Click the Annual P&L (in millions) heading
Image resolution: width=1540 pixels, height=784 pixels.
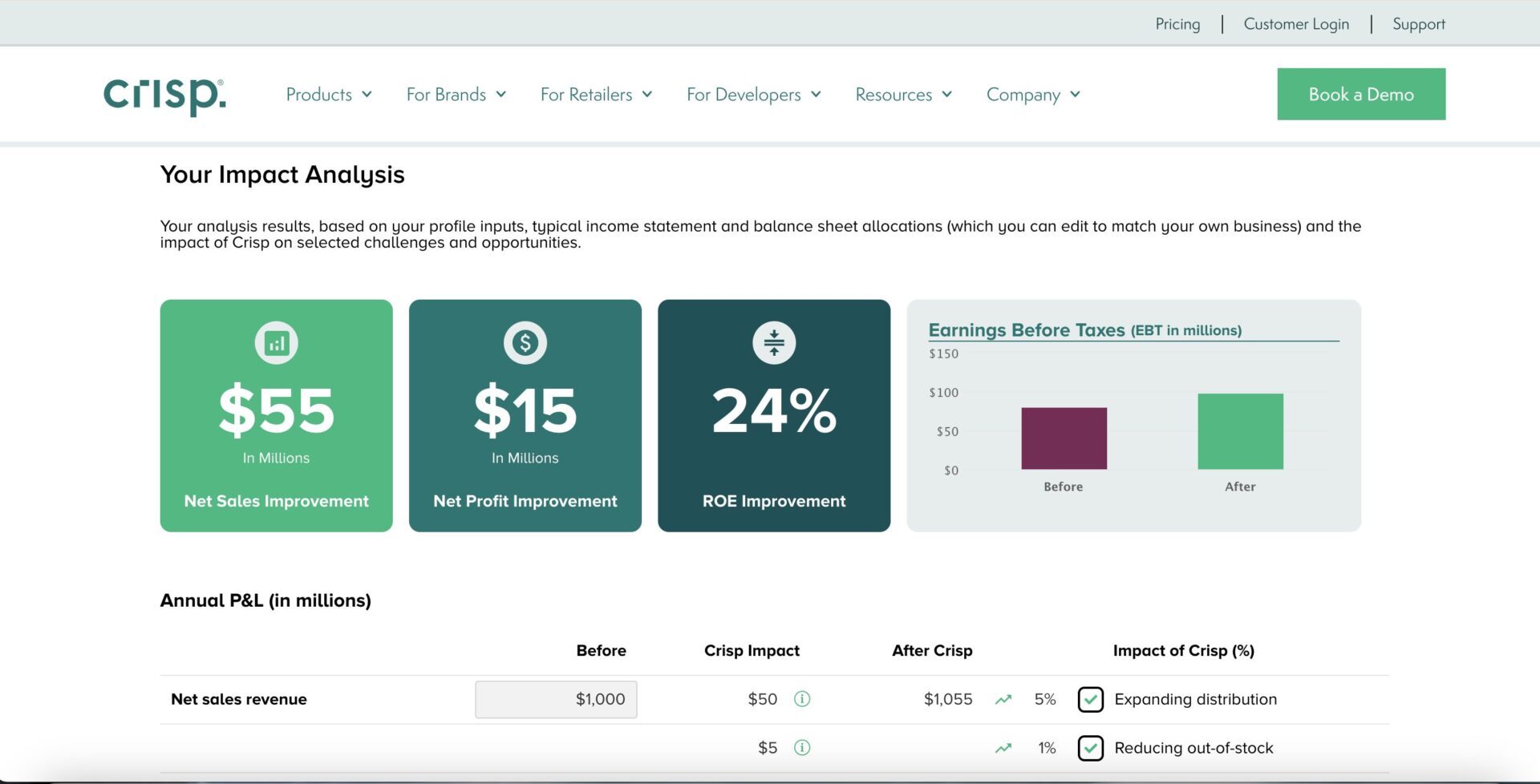point(265,600)
